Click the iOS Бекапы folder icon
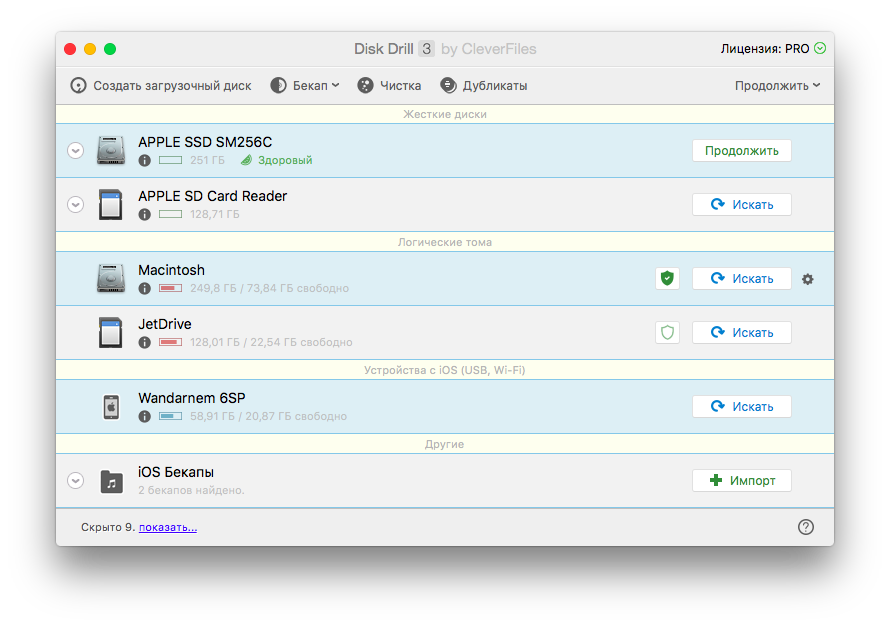890x626 pixels. click(x=111, y=481)
